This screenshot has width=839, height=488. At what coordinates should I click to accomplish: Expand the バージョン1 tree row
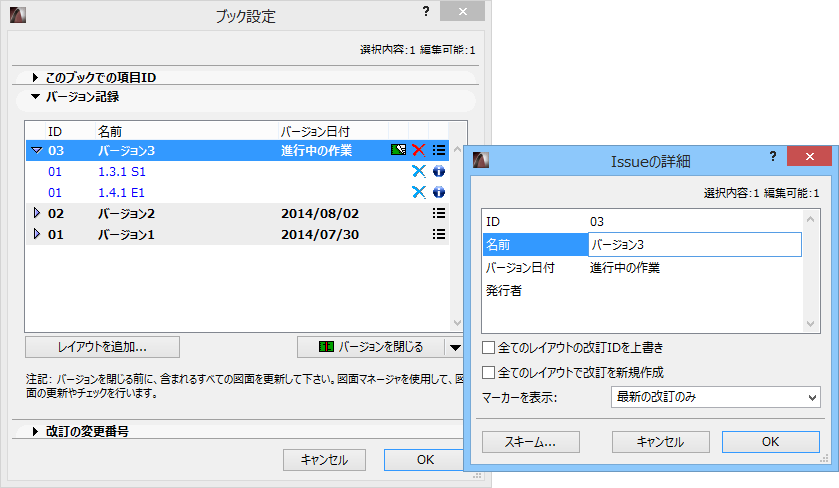coord(36,234)
